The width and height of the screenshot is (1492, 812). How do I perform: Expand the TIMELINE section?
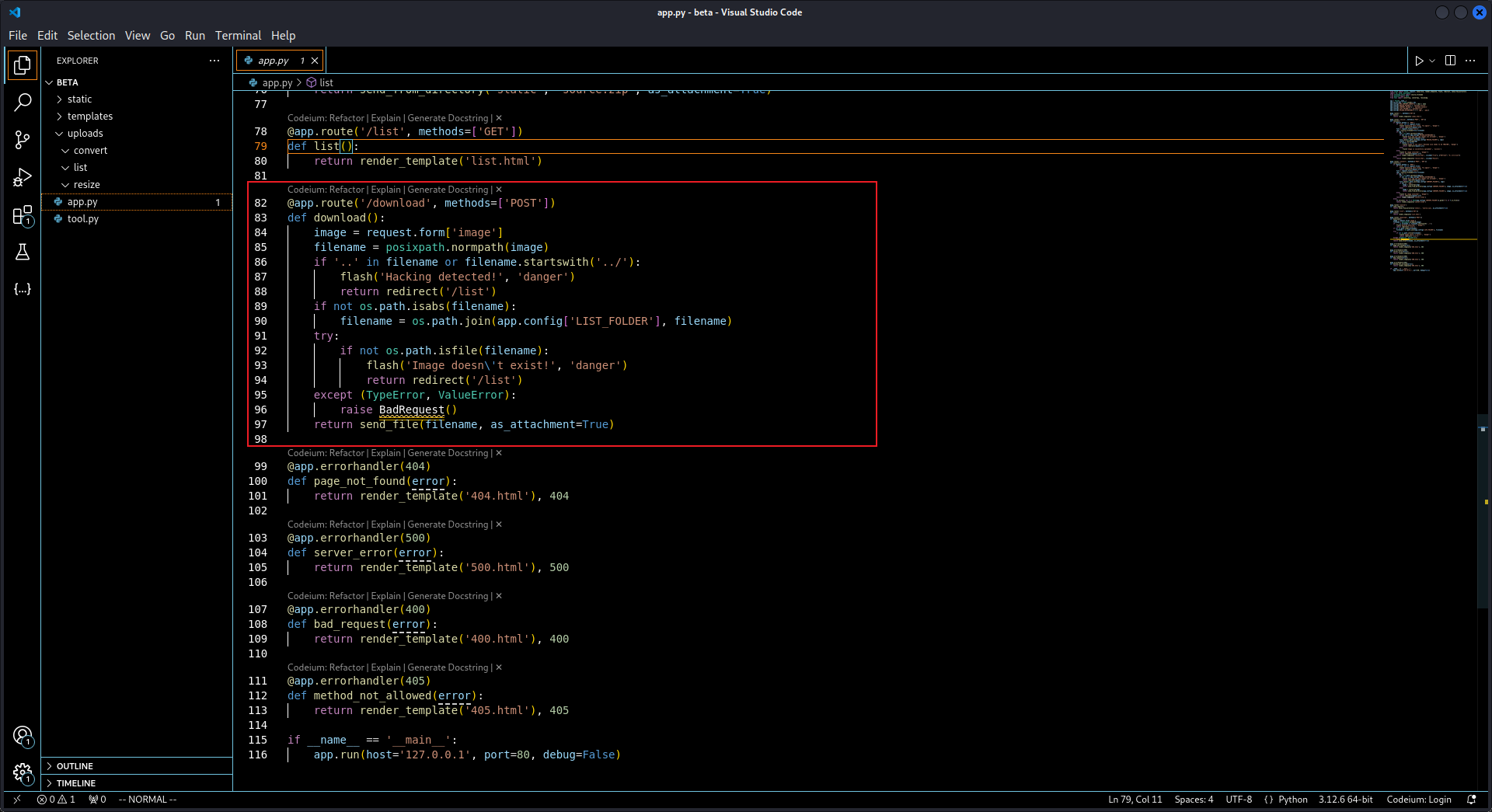[138, 783]
